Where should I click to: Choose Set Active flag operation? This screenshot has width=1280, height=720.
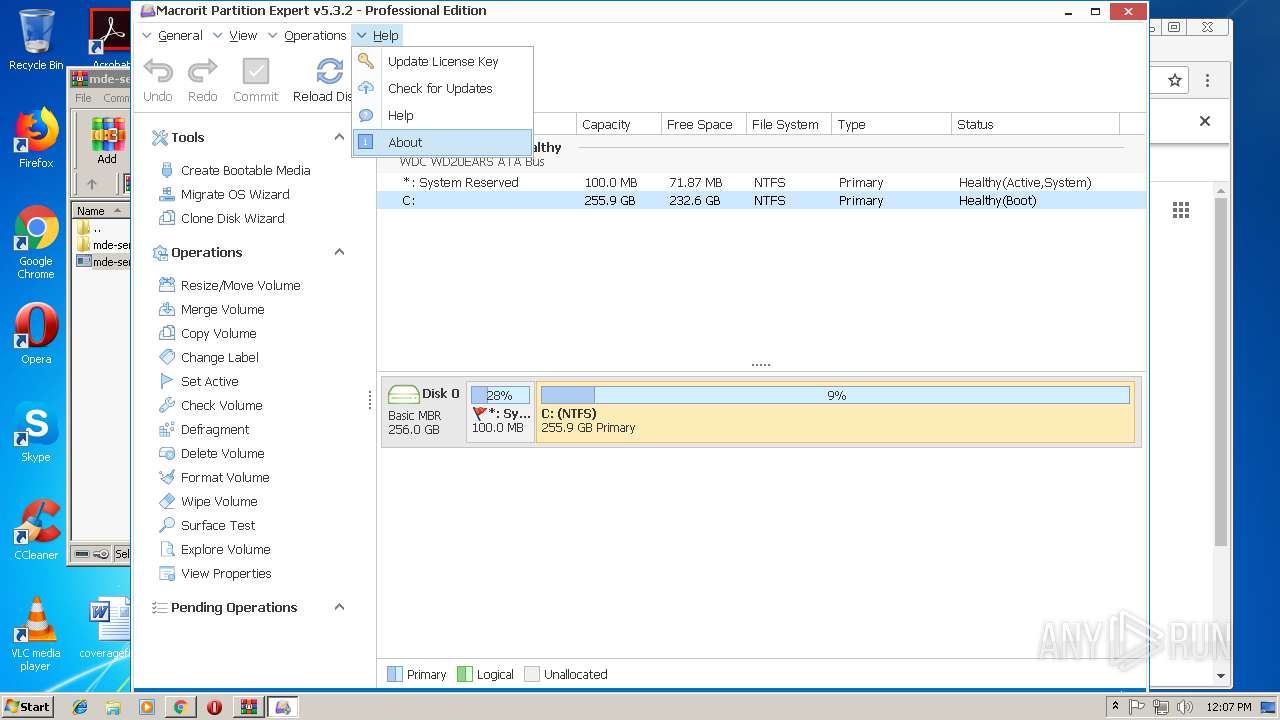tap(199, 381)
